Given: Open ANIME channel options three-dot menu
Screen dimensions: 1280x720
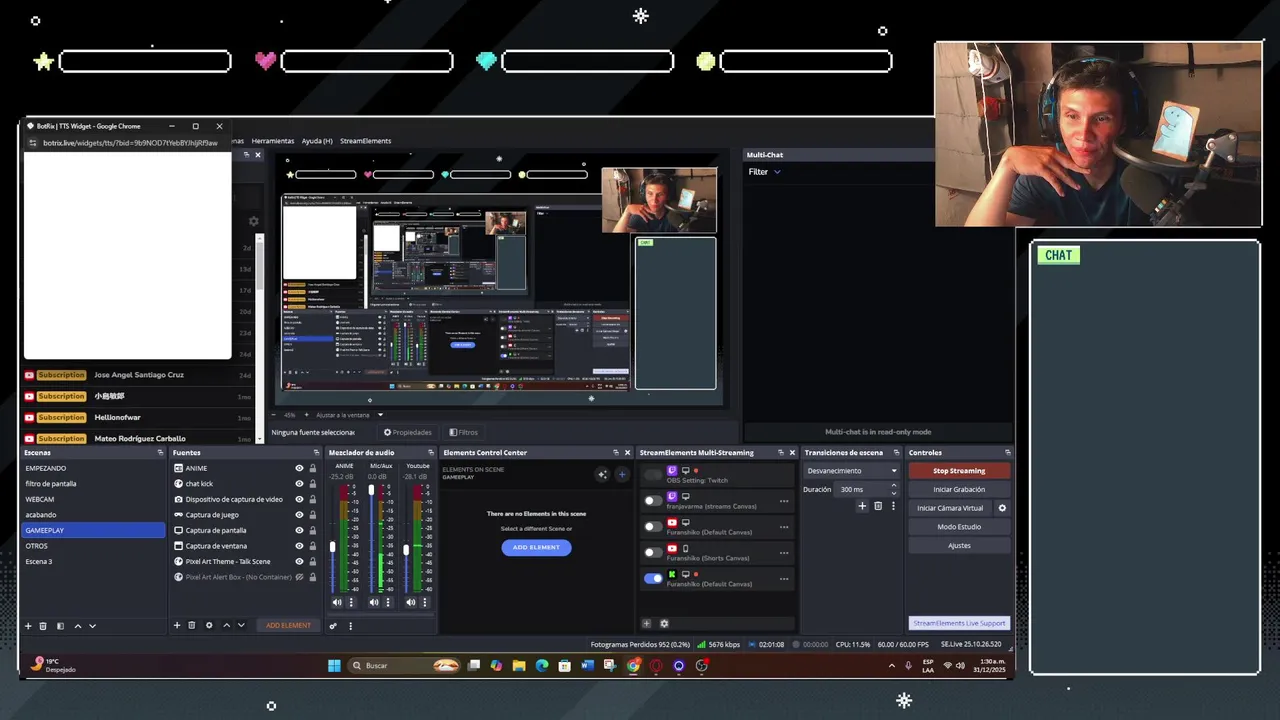Looking at the screenshot, I should [x=350, y=602].
